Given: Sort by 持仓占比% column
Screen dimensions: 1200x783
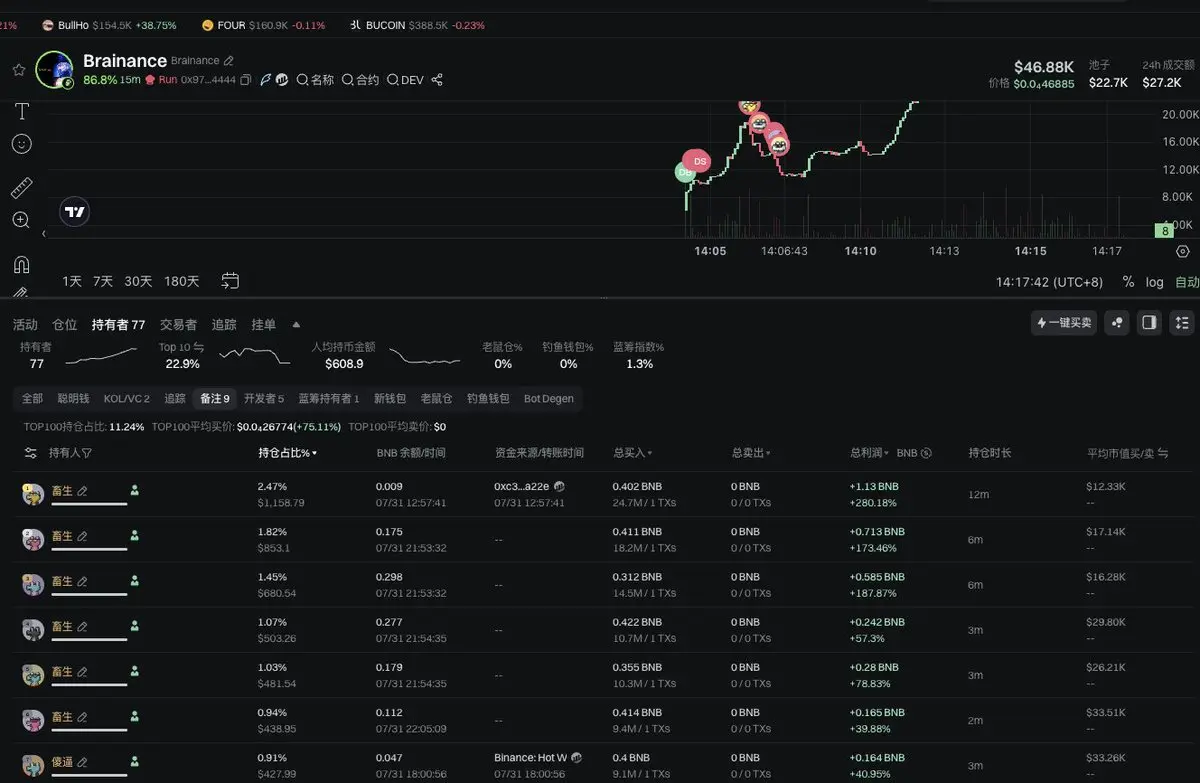Looking at the screenshot, I should 288,453.
